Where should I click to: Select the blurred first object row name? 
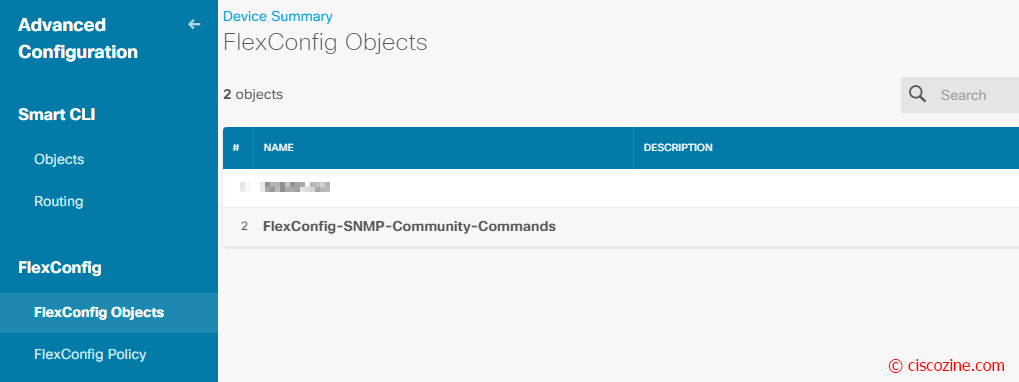[x=295, y=188]
